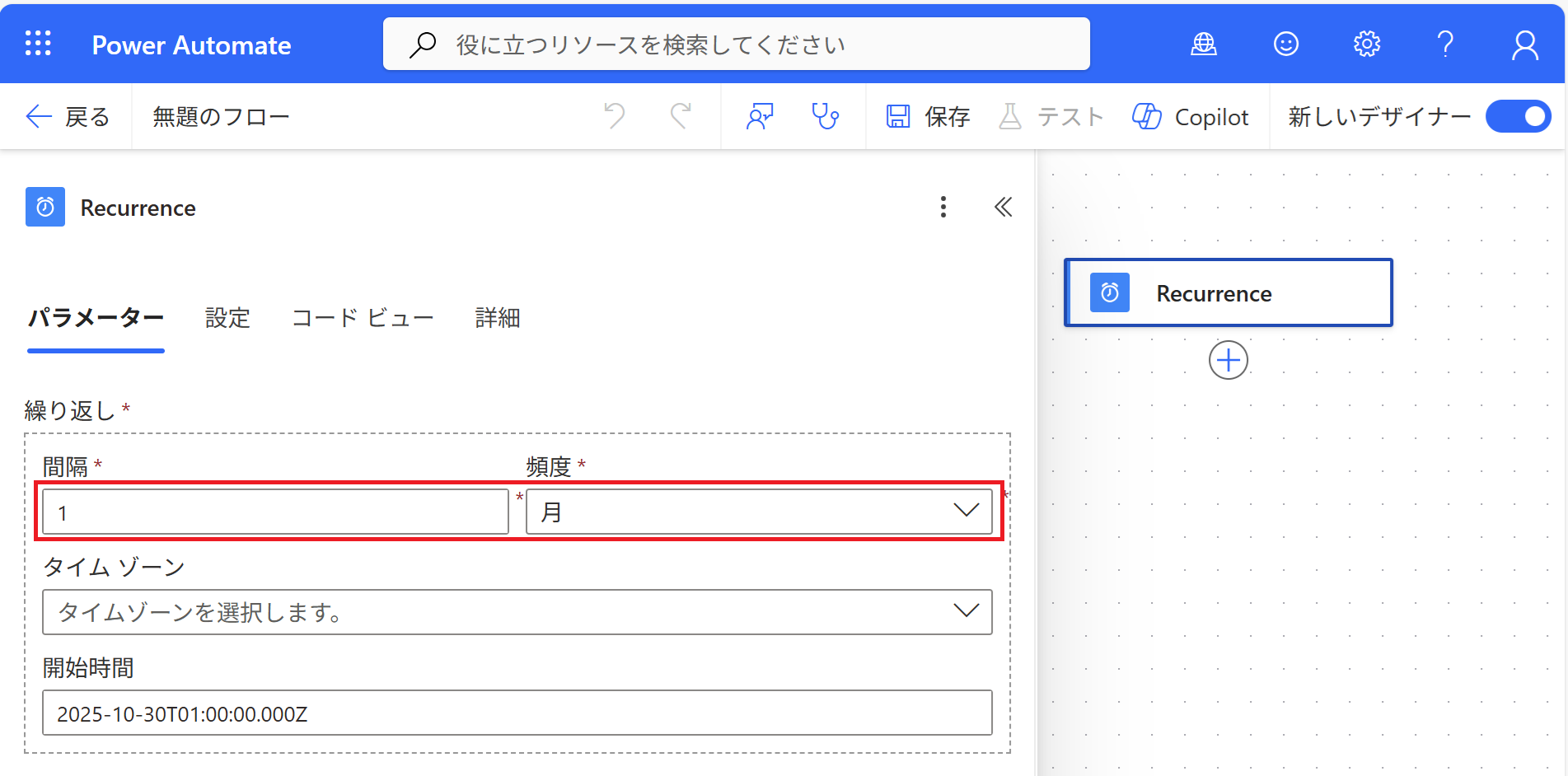The width and height of the screenshot is (1568, 776).
Task: Open the feedback smiley icon
Action: pyautogui.click(x=1285, y=44)
